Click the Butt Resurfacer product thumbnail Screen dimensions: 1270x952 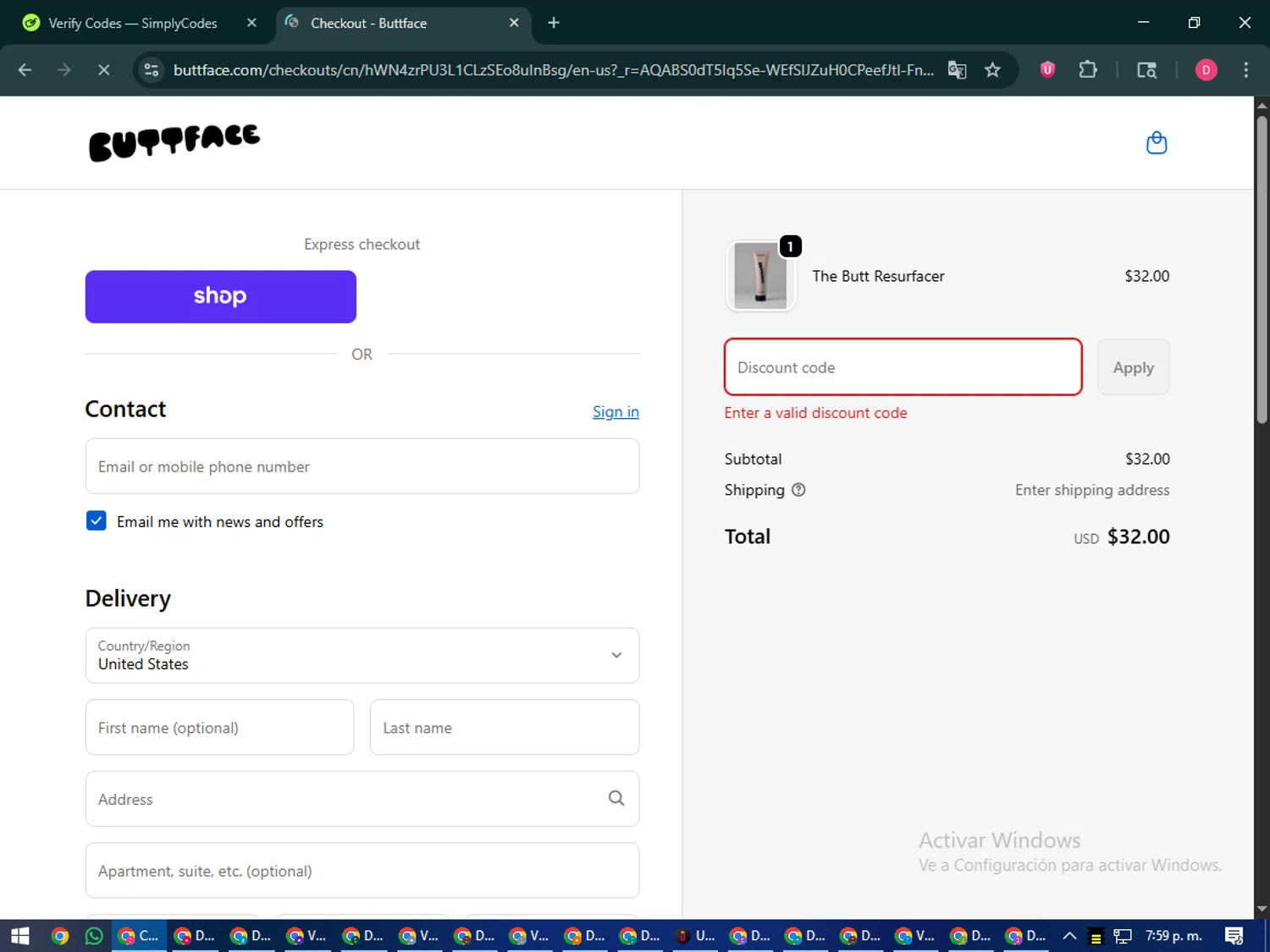(x=760, y=276)
